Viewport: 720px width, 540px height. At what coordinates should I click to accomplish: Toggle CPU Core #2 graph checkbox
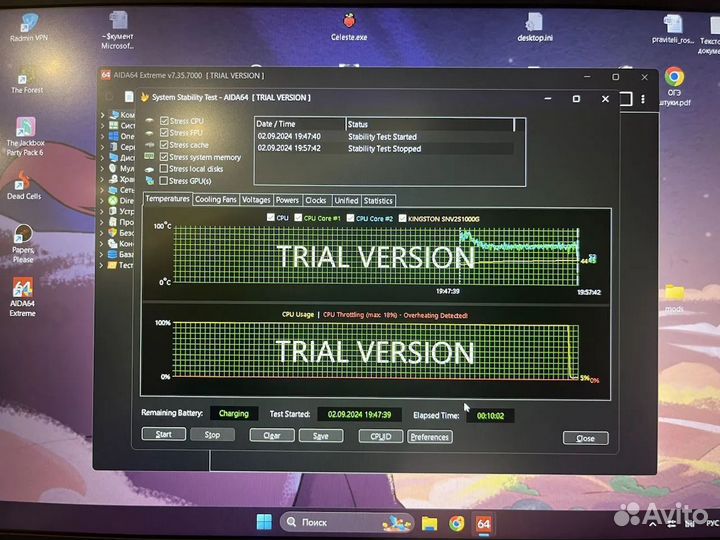coord(350,218)
